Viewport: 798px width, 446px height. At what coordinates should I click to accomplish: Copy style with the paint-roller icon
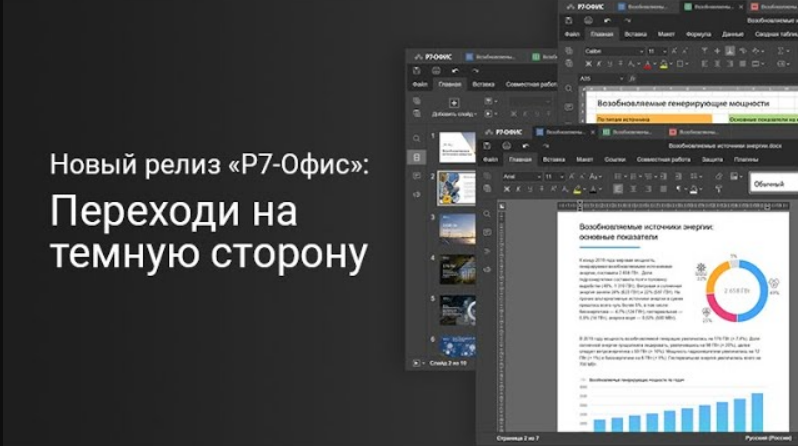coord(719,189)
